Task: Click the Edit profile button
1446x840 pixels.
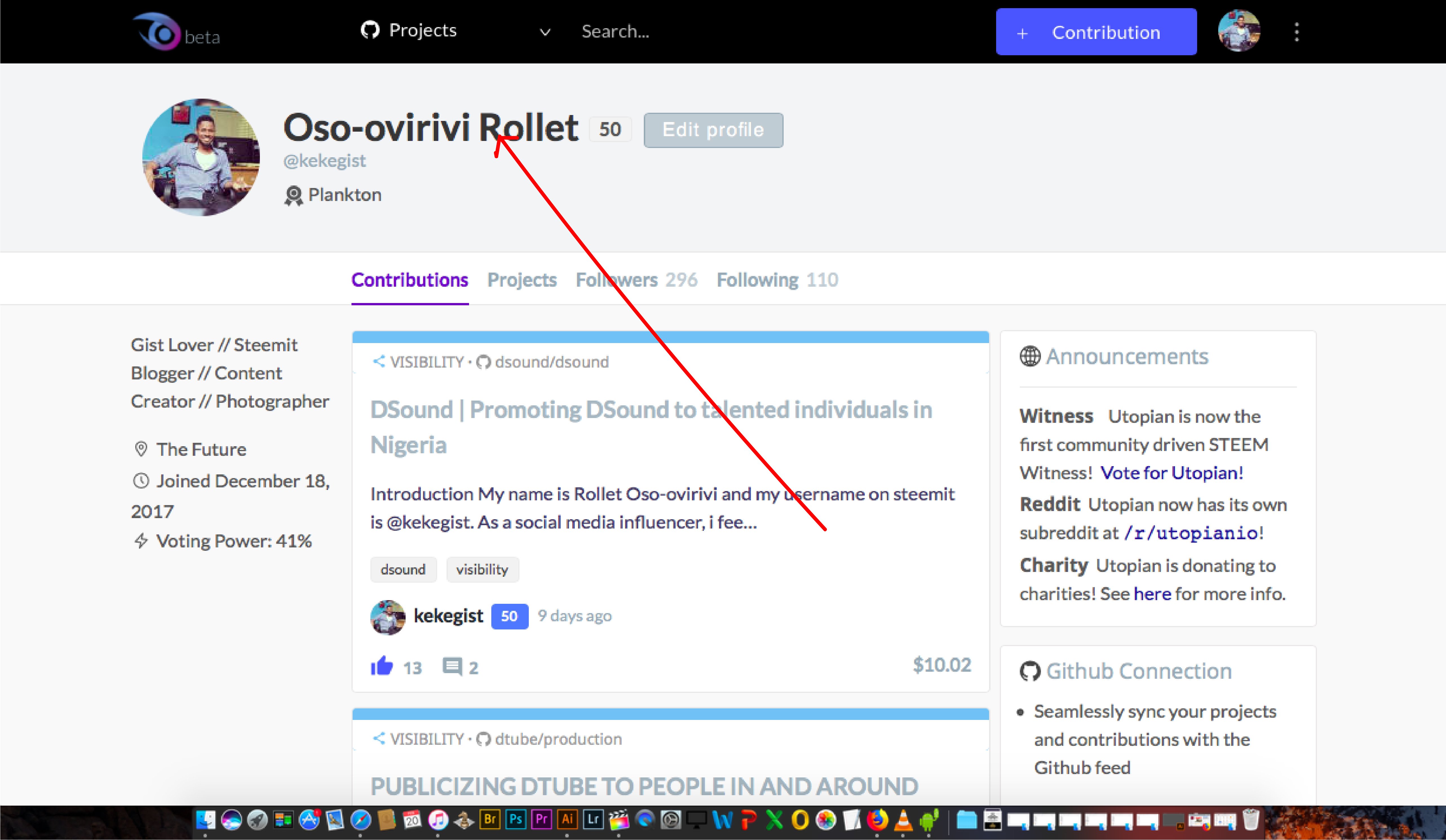Action: 713,130
